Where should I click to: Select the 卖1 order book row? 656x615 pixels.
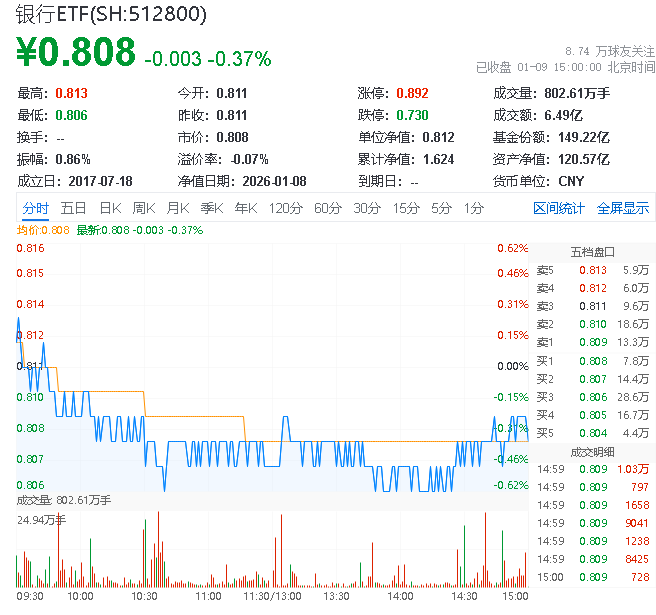592,342
